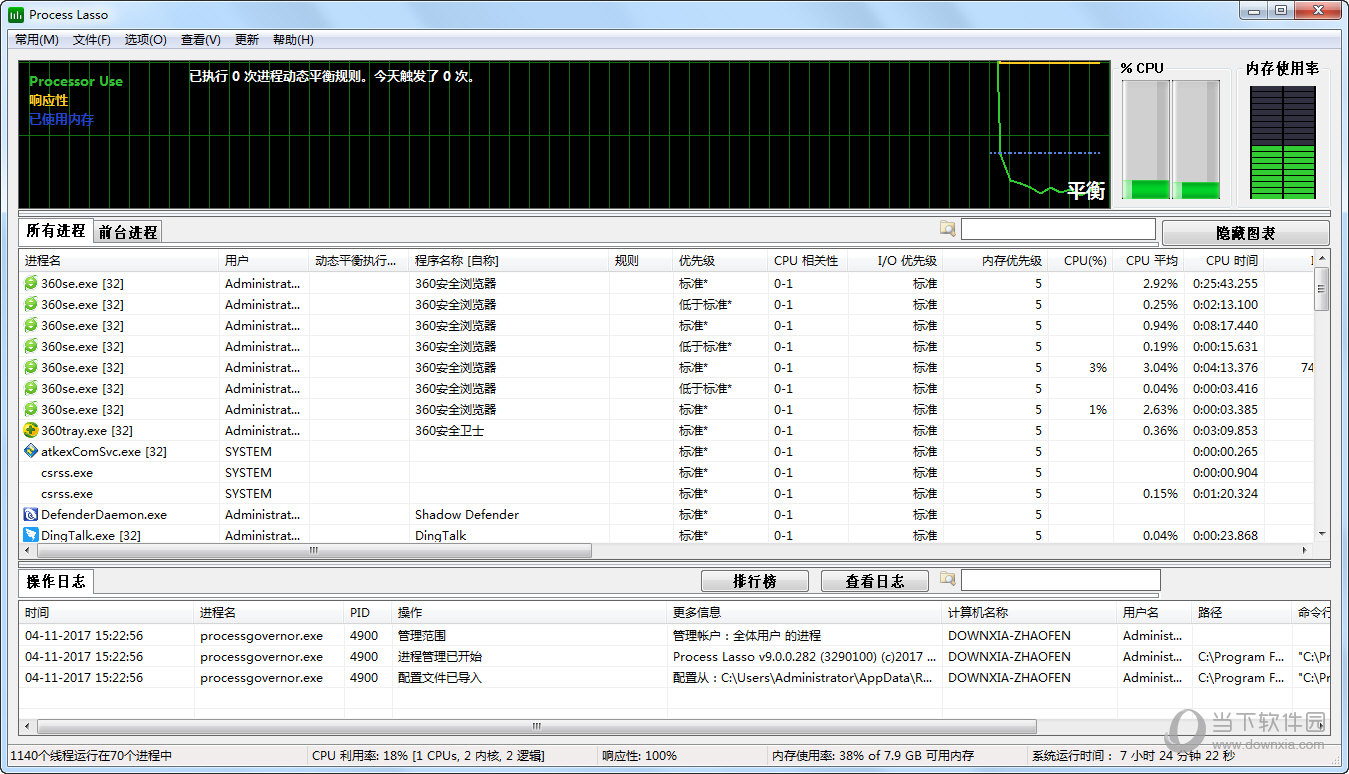Sort by the CPU(%) column header
Image resolution: width=1349 pixels, height=774 pixels.
[1081, 261]
